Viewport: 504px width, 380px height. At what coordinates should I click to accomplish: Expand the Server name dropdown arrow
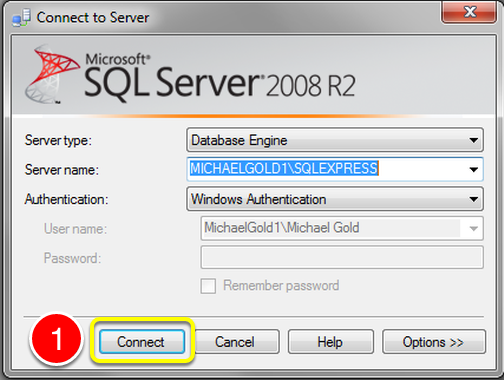(473, 169)
